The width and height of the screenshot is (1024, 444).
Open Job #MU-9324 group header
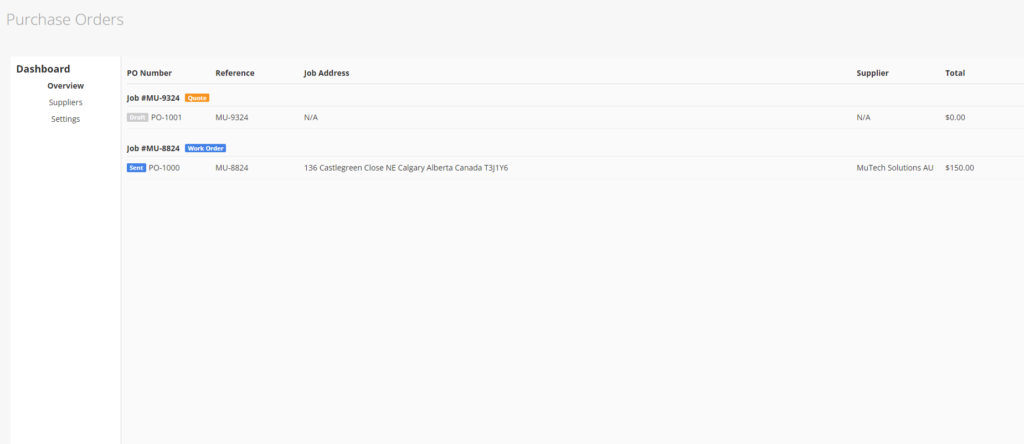(x=153, y=98)
